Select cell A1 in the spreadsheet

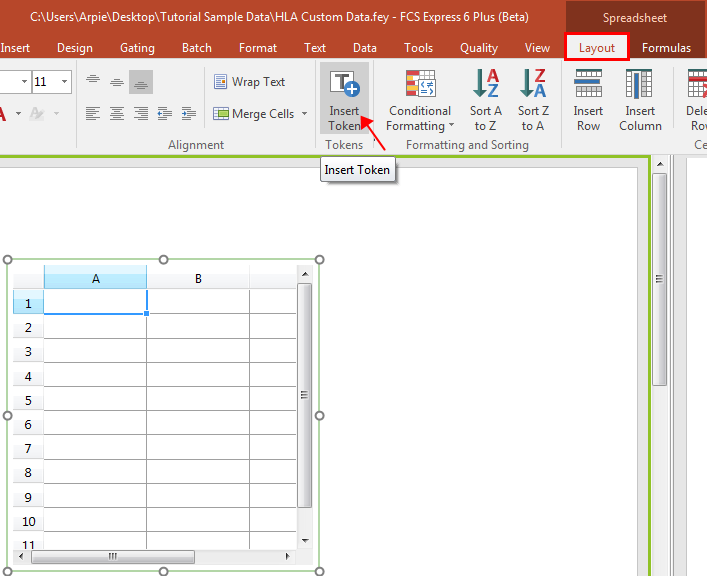click(x=95, y=302)
